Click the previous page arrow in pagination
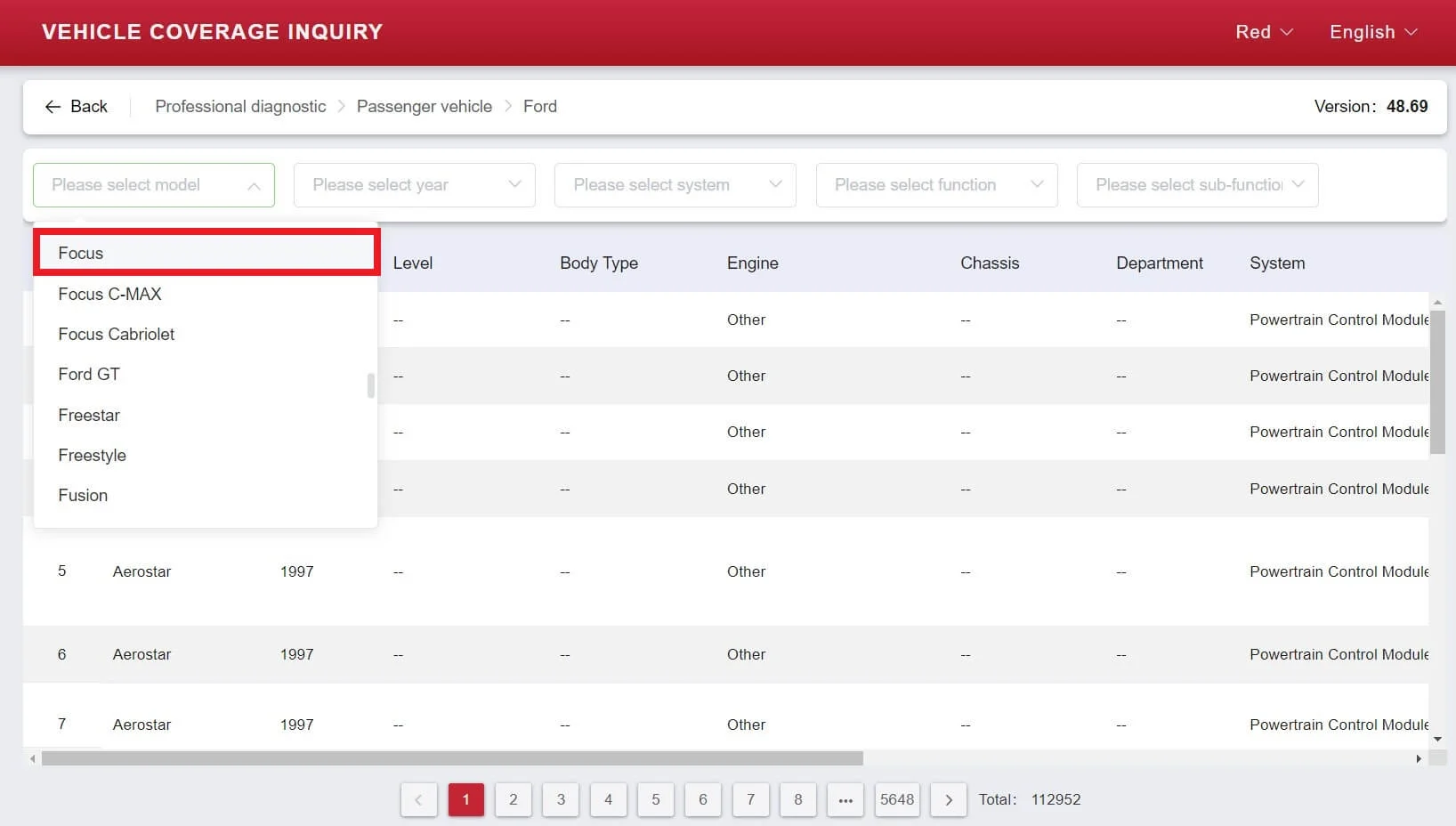The height and width of the screenshot is (826, 1456). click(418, 799)
